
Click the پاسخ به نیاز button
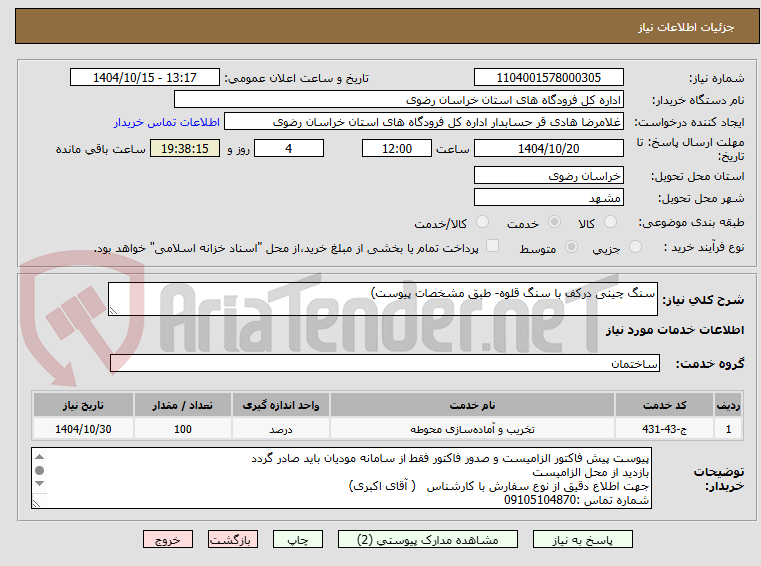coord(582,539)
